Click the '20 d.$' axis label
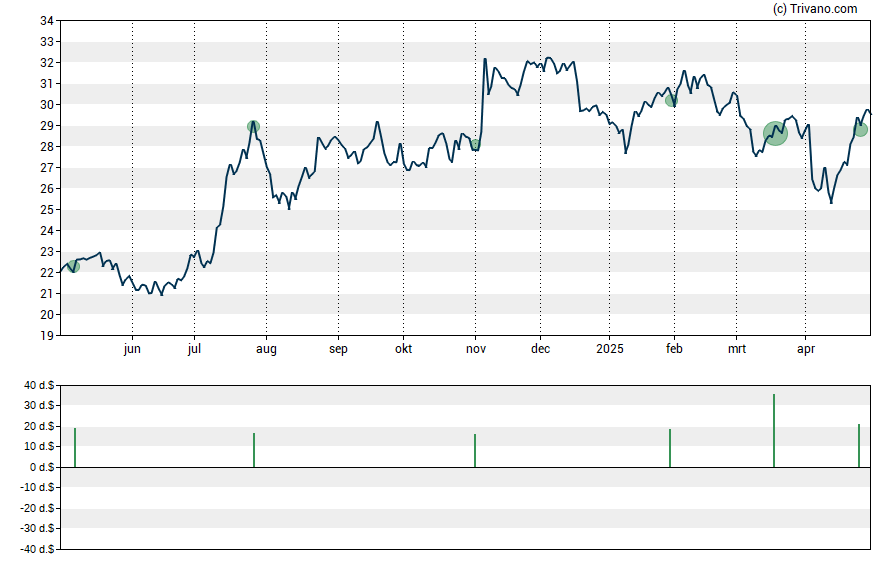The height and width of the screenshot is (565, 888). point(39,426)
